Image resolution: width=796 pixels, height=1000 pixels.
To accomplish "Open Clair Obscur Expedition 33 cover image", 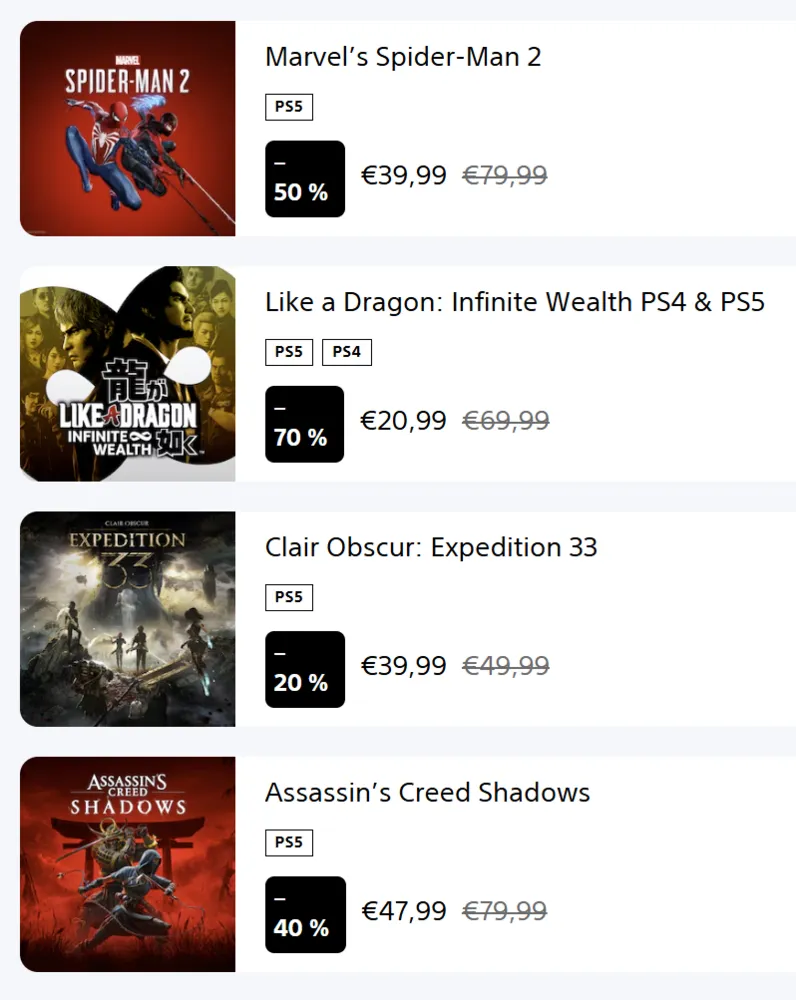I will pos(127,619).
